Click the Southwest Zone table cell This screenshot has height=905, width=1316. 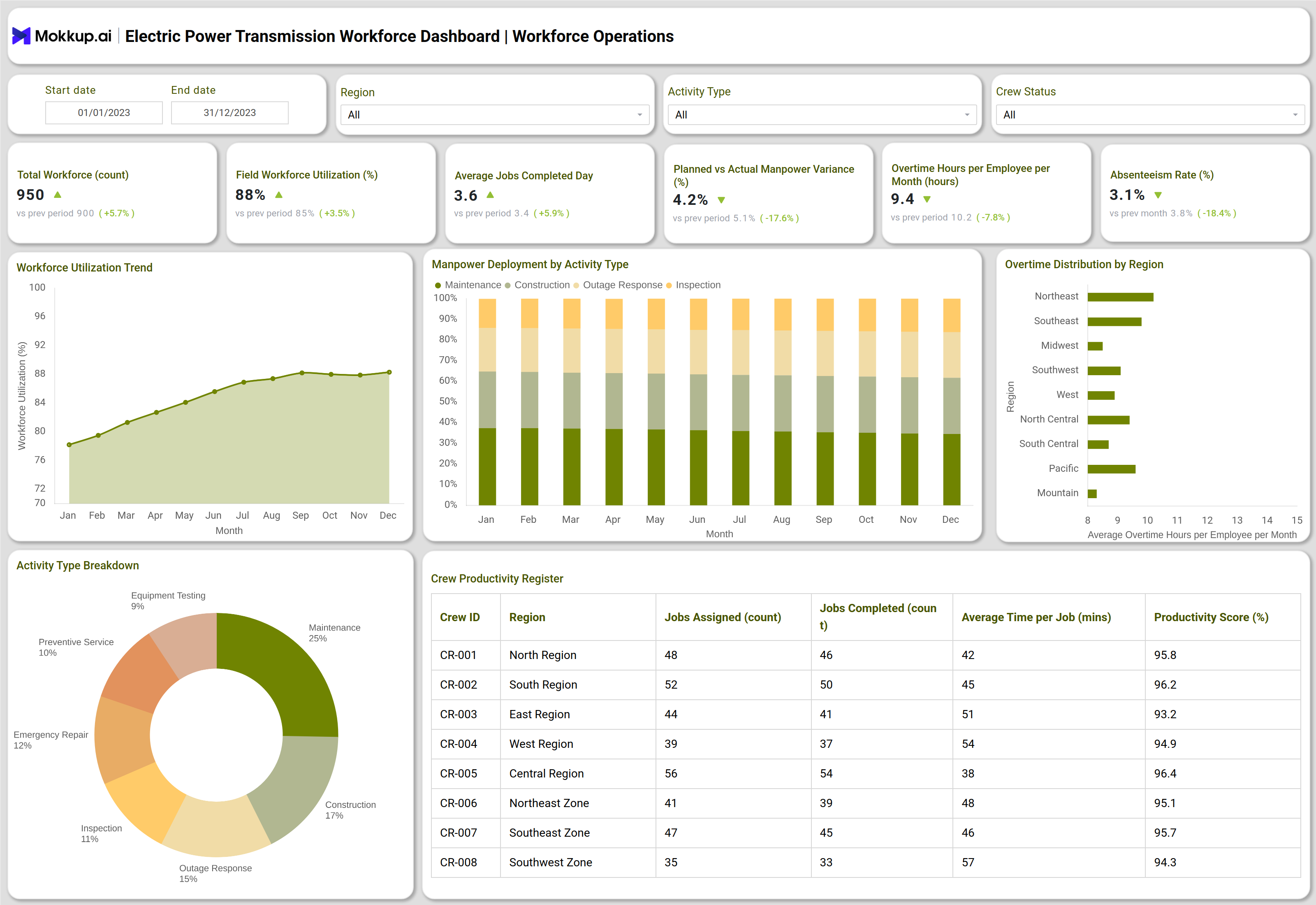coord(578,862)
